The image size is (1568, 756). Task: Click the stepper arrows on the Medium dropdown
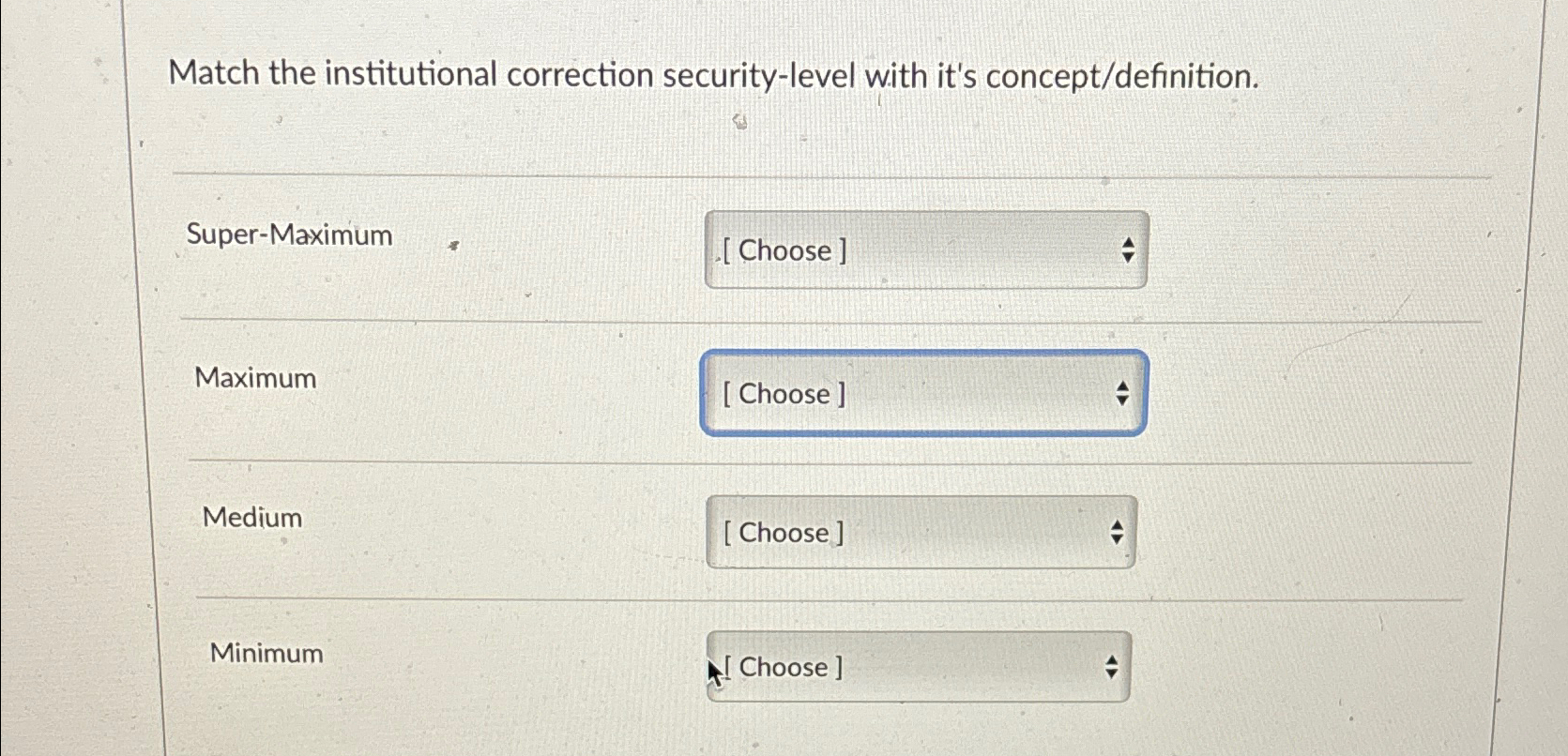pos(1116,532)
